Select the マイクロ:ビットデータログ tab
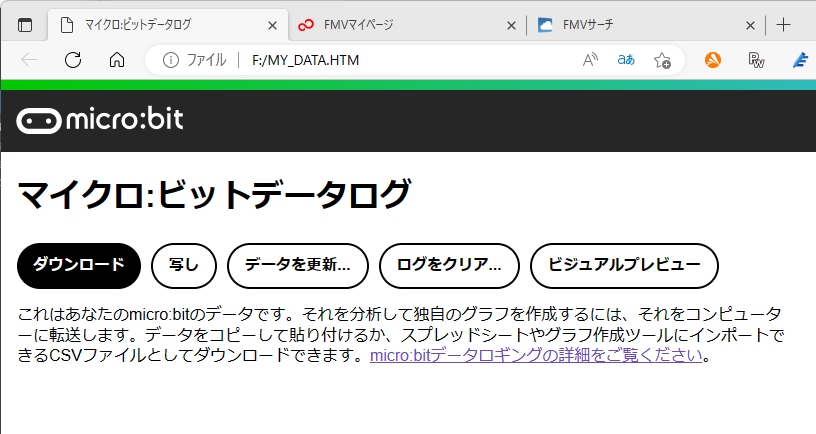The image size is (816, 434). [168, 24]
